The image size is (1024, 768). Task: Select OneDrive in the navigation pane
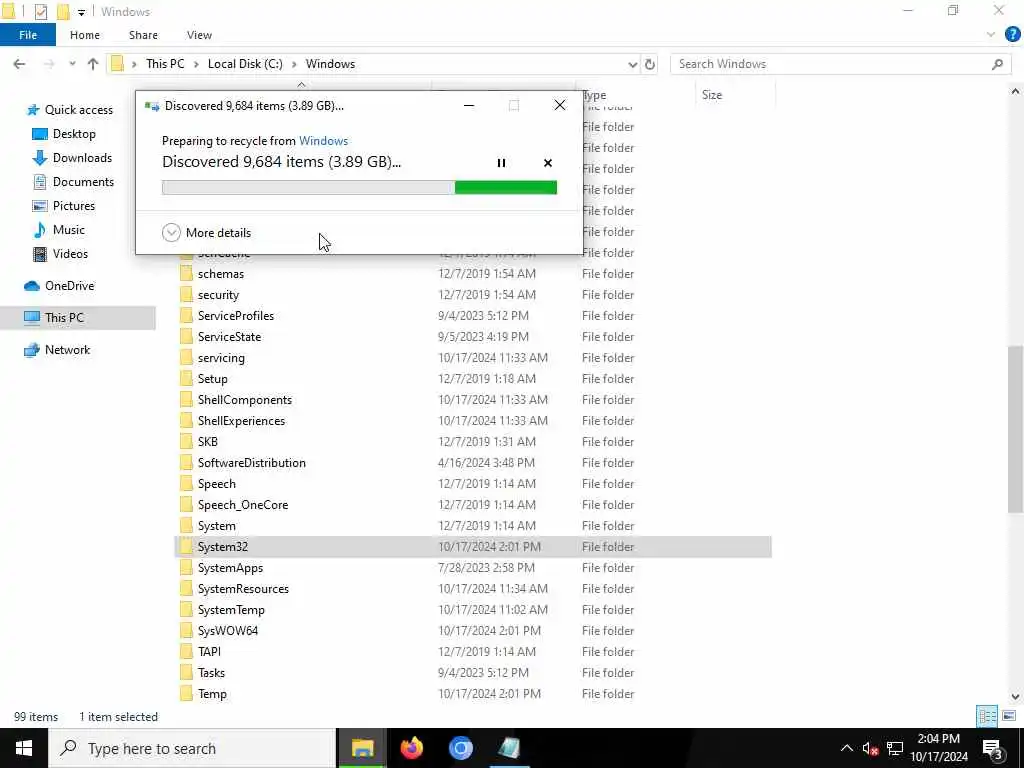point(59,286)
